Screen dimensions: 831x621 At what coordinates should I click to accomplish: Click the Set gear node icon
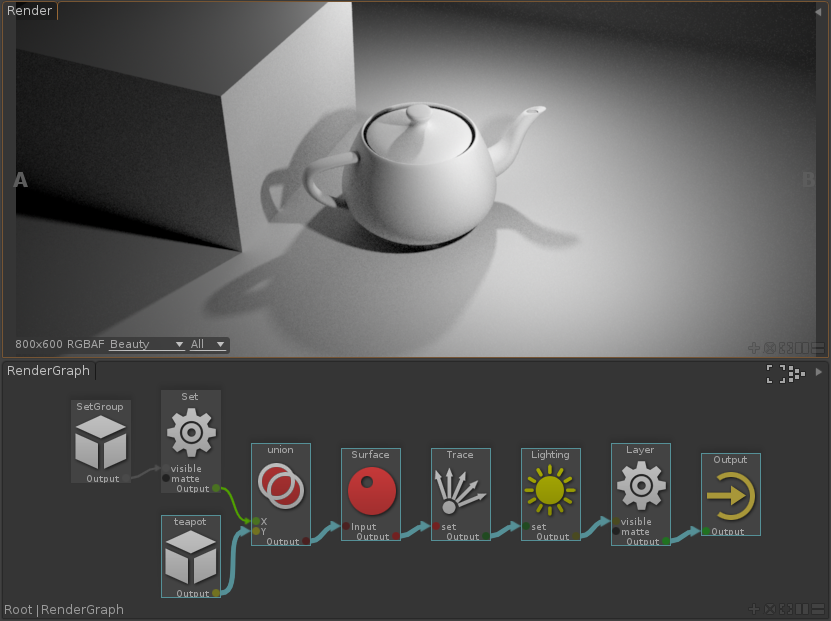[x=190, y=432]
